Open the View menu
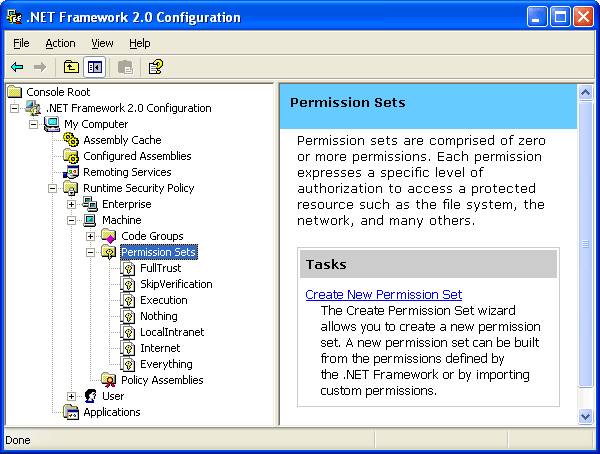Image resolution: width=600 pixels, height=454 pixels. [x=102, y=43]
